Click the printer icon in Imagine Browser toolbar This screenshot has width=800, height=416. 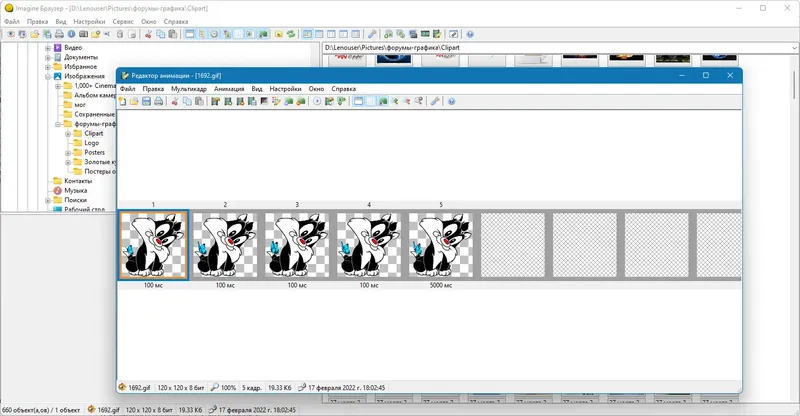[59, 34]
